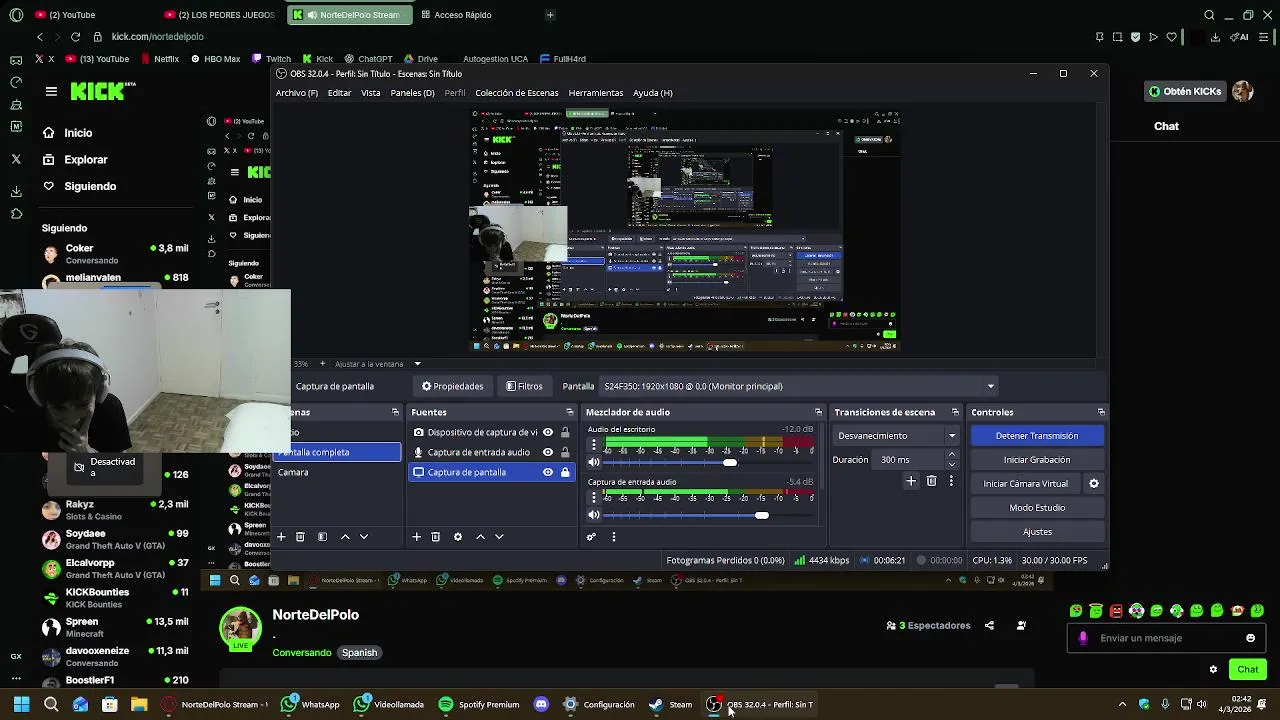This screenshot has height=720, width=1280.
Task: Pop out the Fuentes dock panel
Action: [570, 412]
